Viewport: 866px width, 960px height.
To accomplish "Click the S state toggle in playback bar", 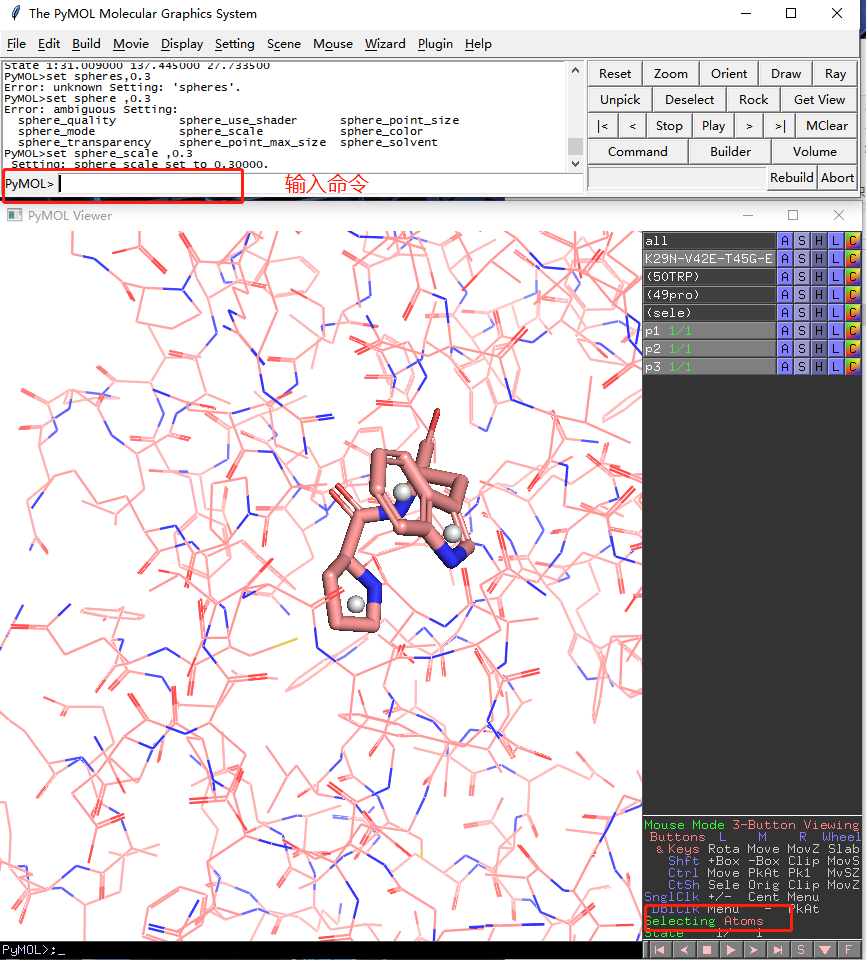I will (800, 949).
